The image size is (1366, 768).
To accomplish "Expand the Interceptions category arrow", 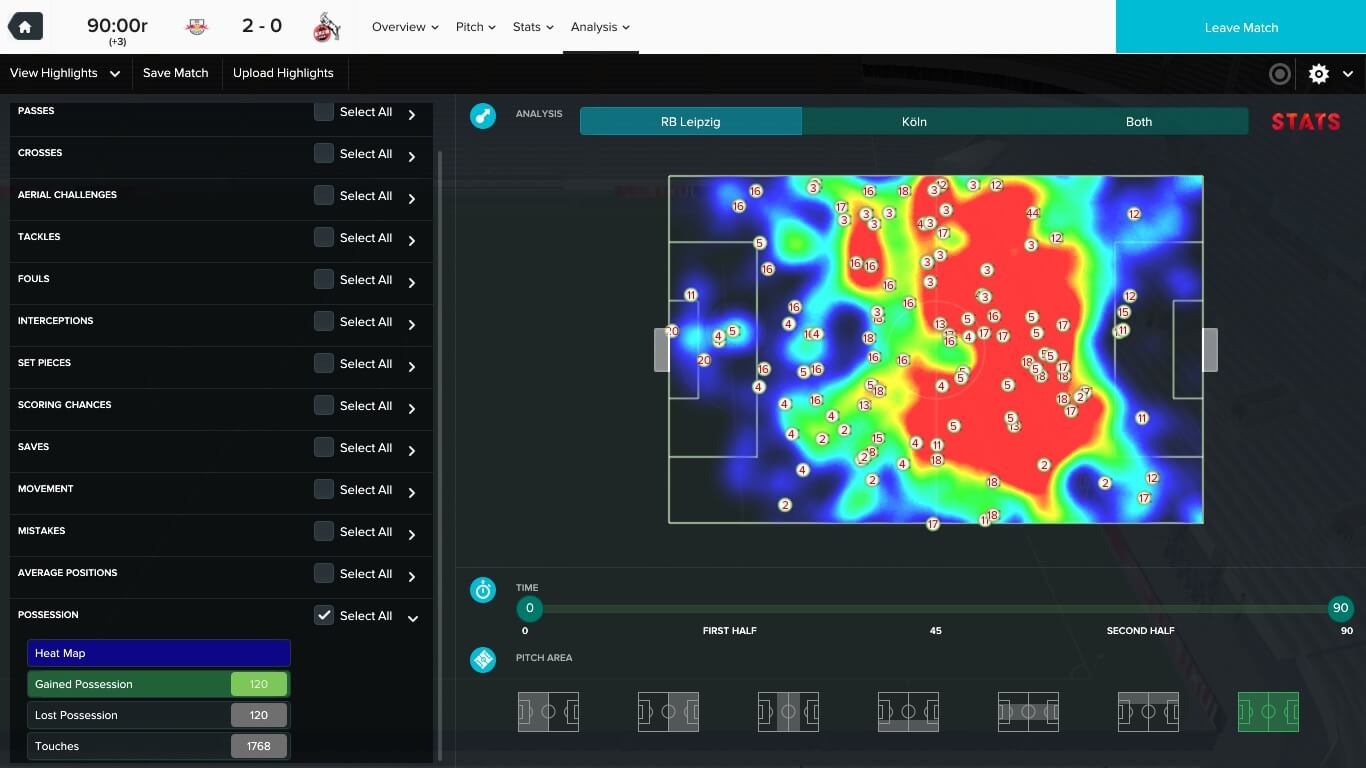I will pos(412,325).
